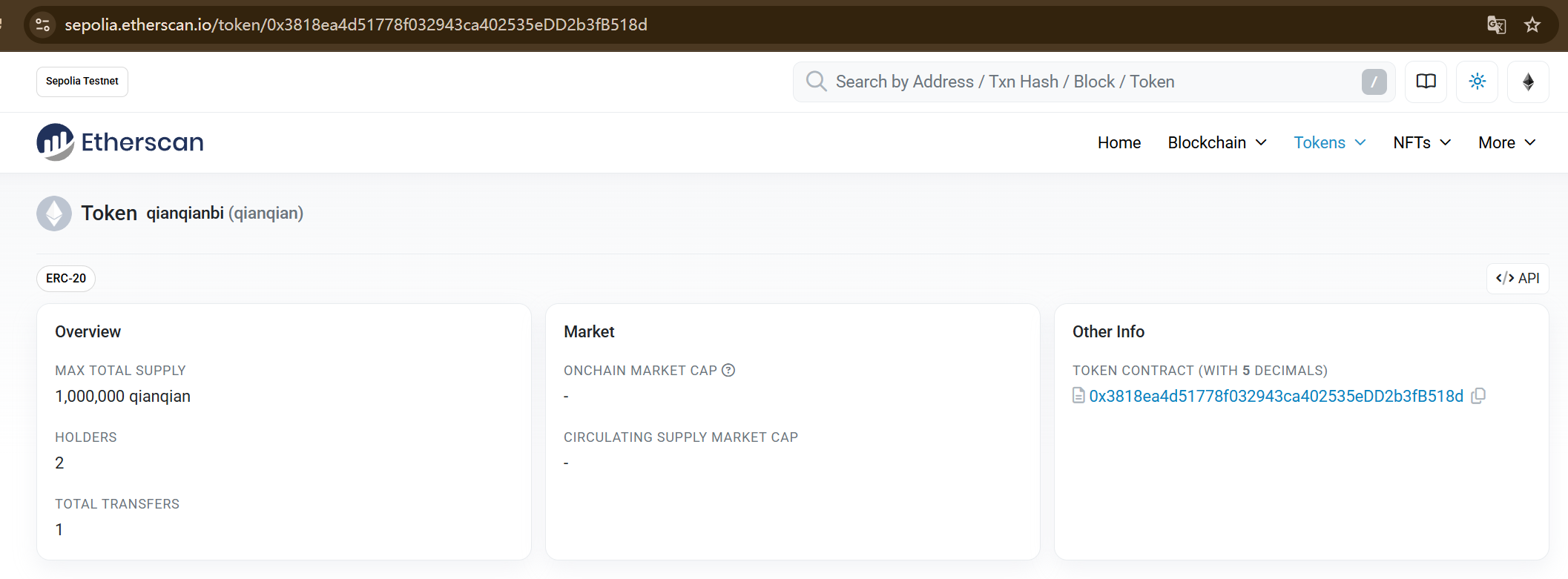Bookmark this page with the star icon
This screenshot has height=579, width=1568.
1532,25
